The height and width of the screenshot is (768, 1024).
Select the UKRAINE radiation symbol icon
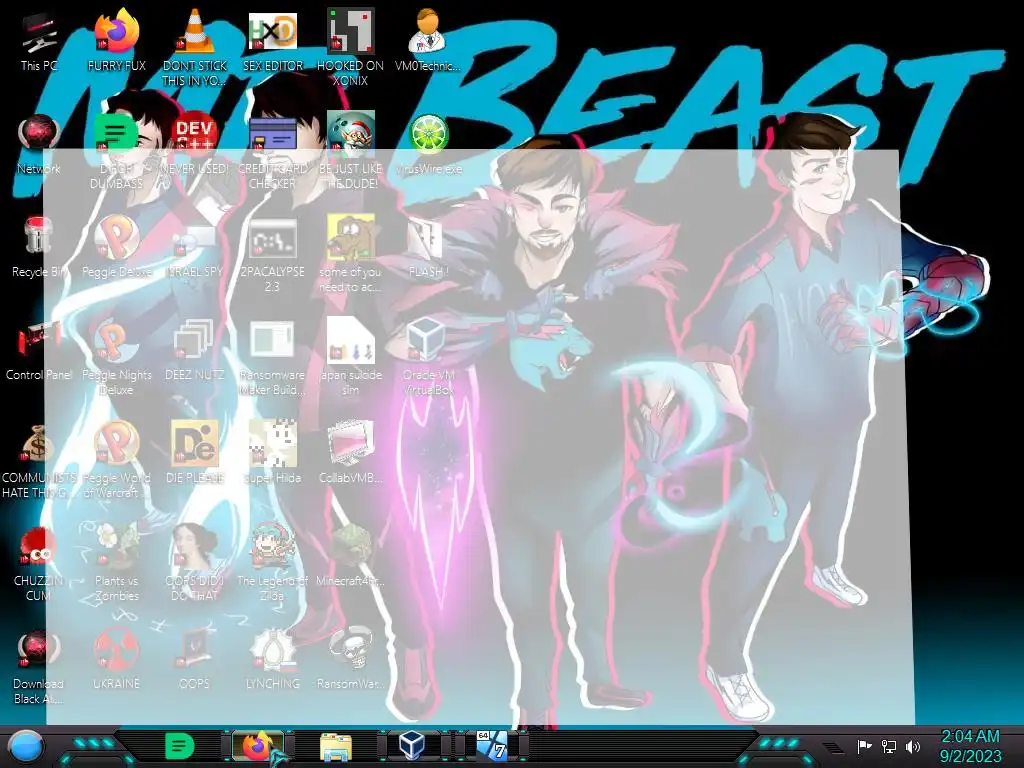116,660
